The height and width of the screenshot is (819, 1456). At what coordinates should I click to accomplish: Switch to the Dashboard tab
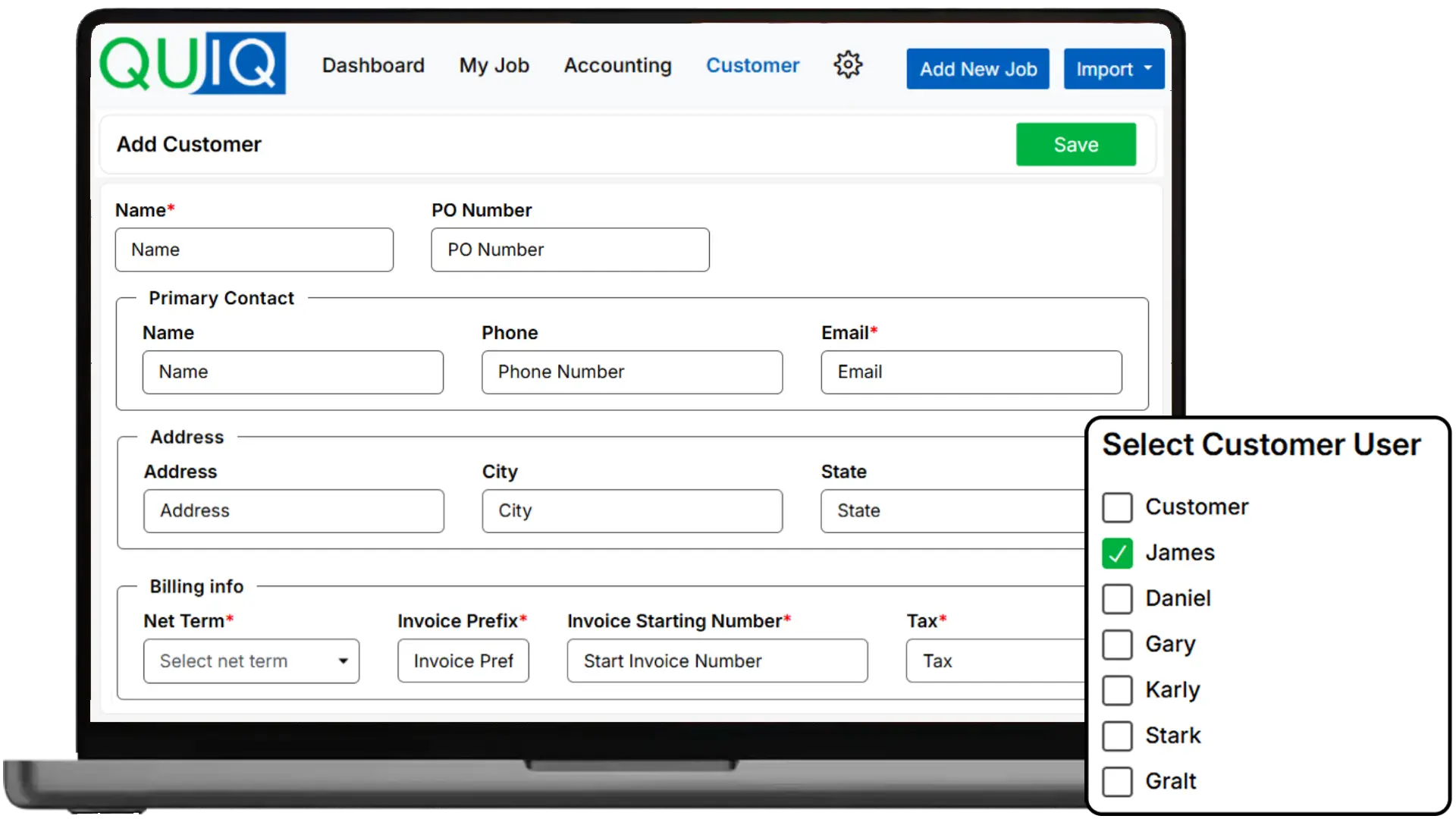(x=373, y=65)
